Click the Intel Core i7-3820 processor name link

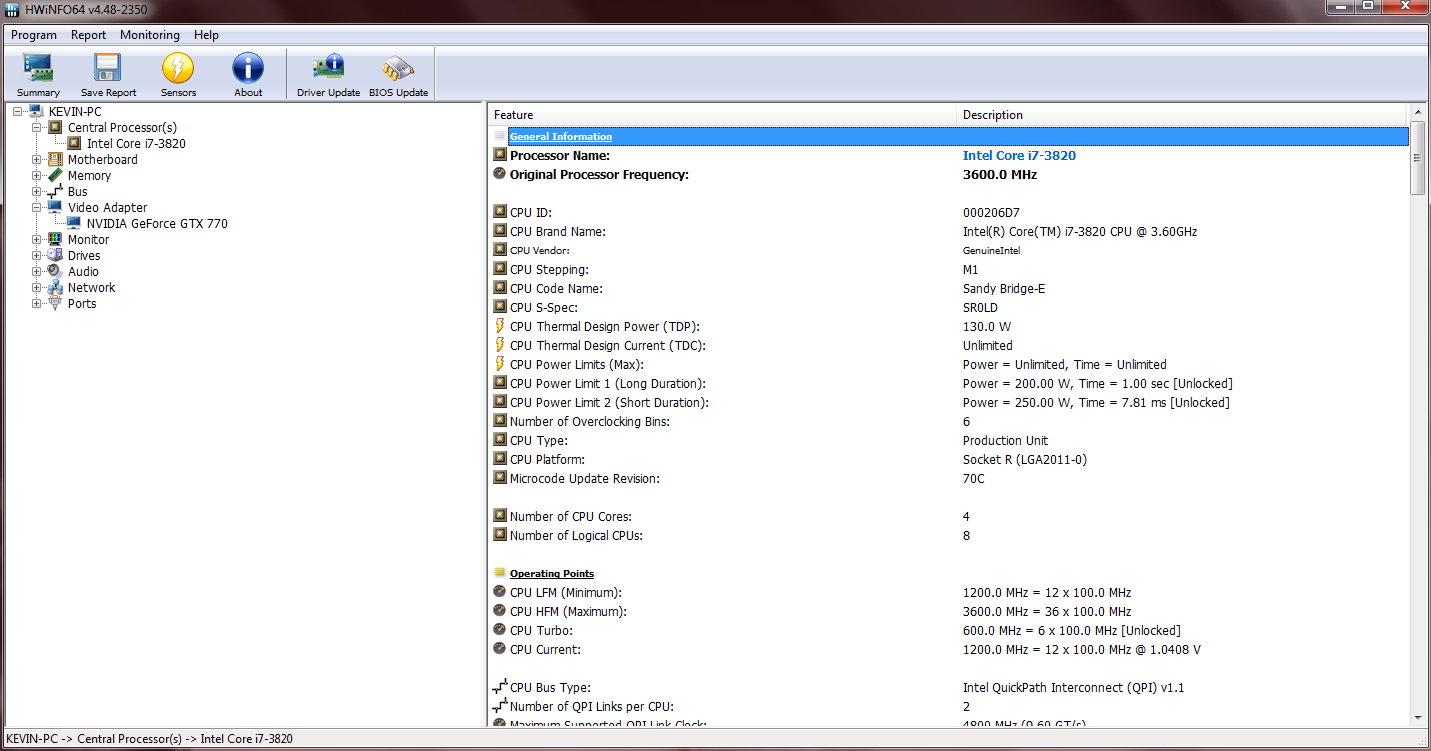pyautogui.click(x=1019, y=155)
